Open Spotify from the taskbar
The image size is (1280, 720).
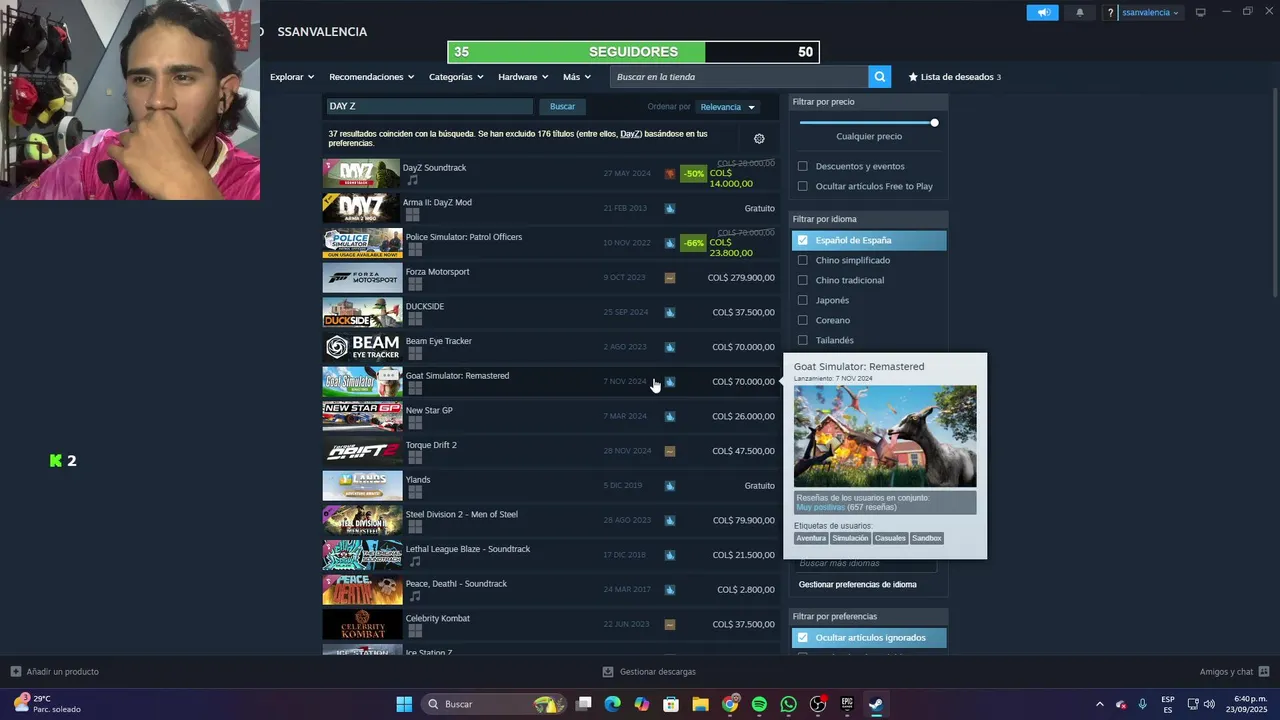(759, 704)
